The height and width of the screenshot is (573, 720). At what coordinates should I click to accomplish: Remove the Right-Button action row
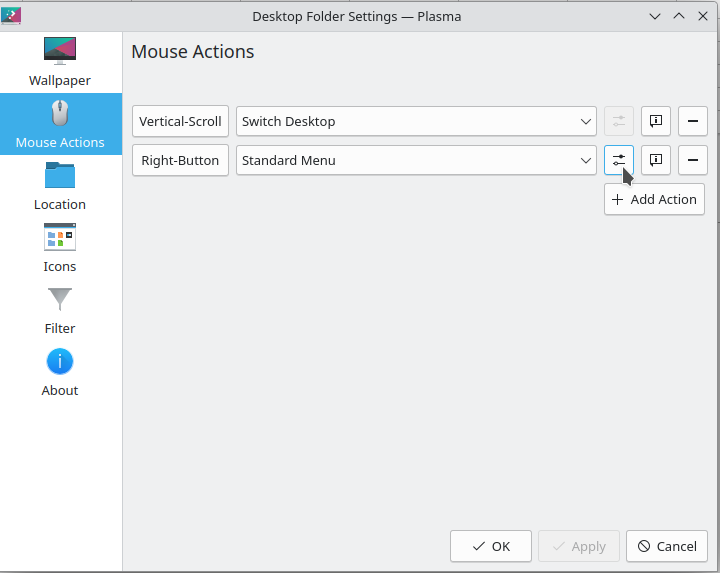coord(693,160)
